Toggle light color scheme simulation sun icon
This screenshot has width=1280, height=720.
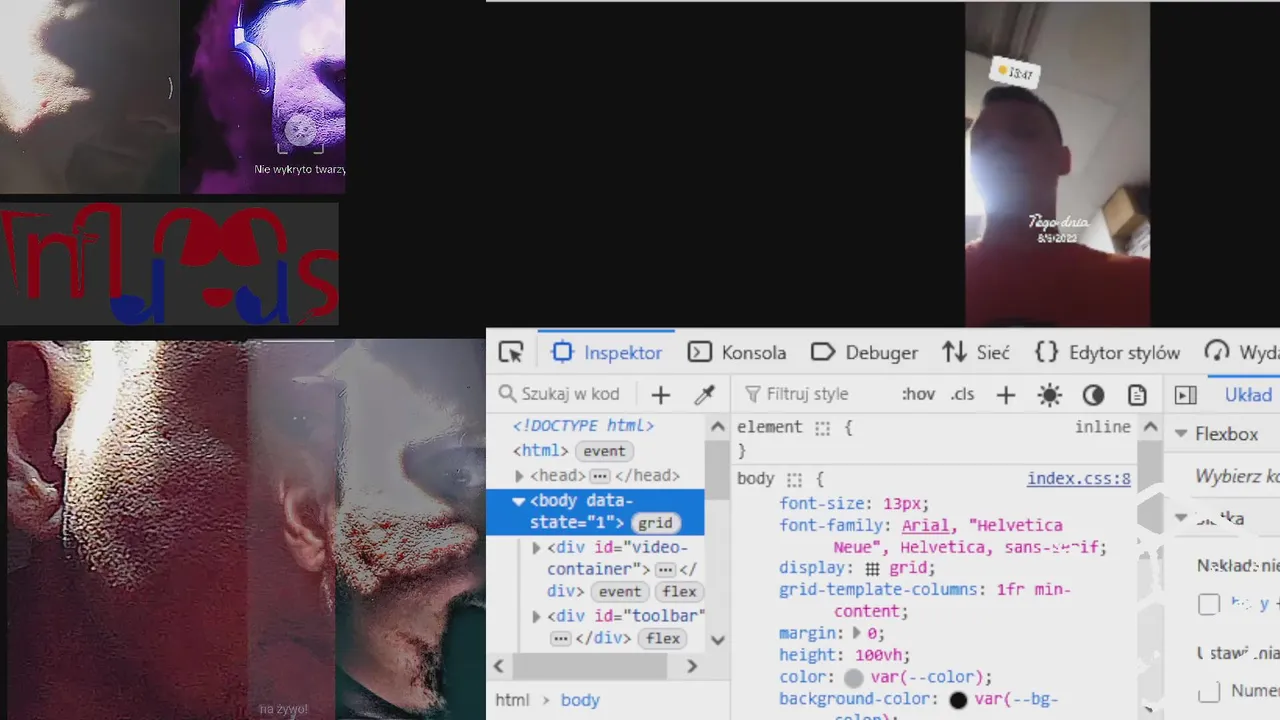[1049, 395]
